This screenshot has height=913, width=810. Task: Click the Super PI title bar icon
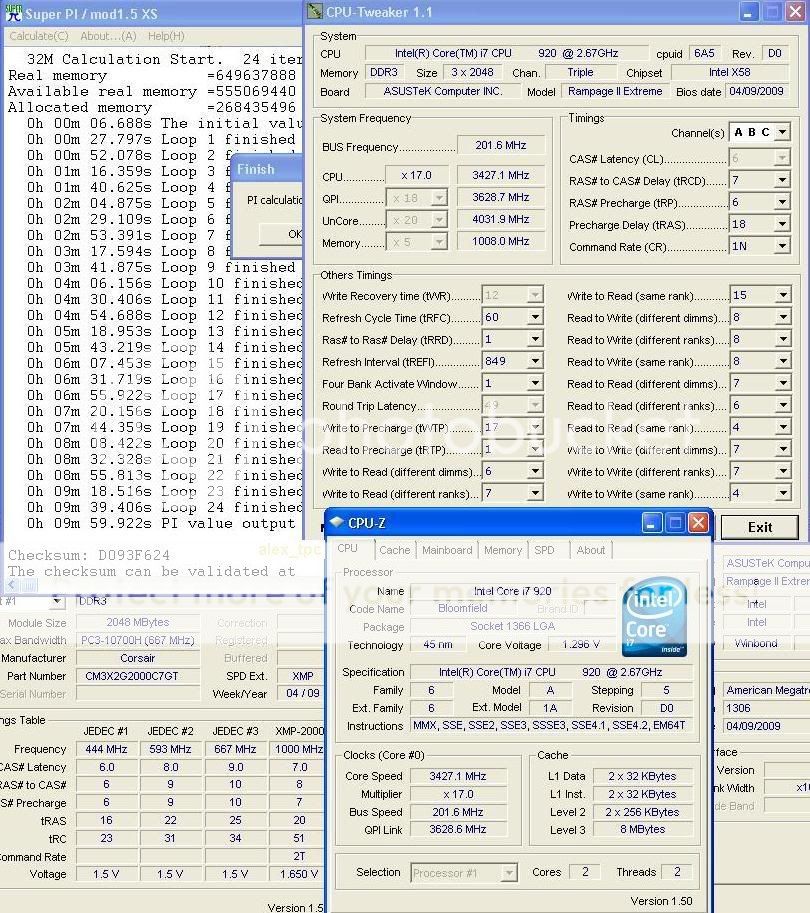click(13, 12)
